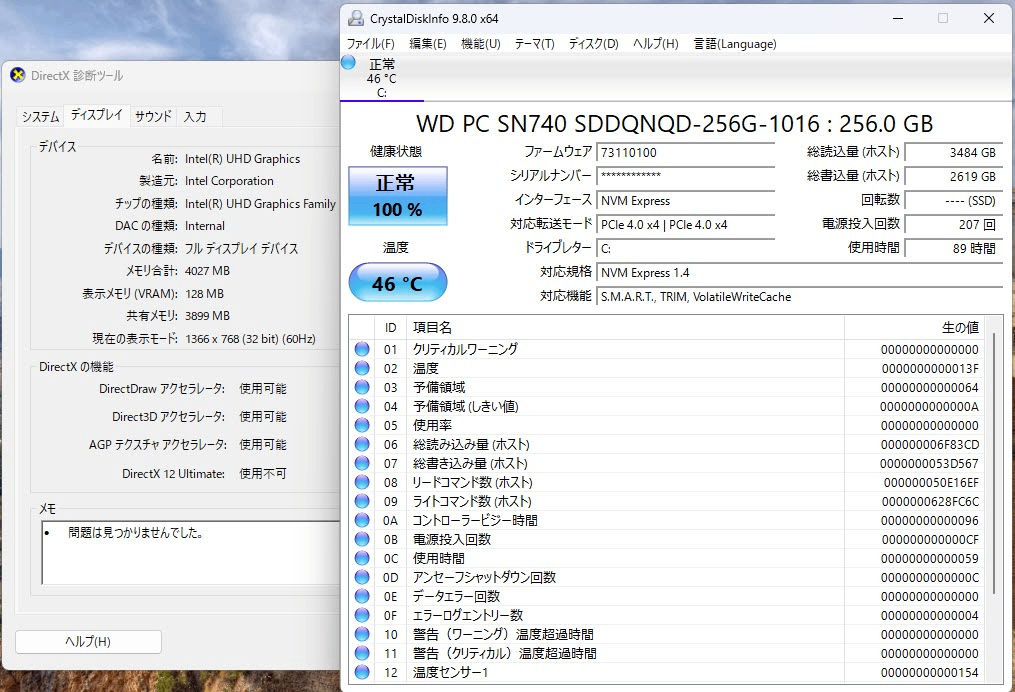
Task: Click status orb for ID 11 警告(クリティカル)
Action: tap(362, 653)
